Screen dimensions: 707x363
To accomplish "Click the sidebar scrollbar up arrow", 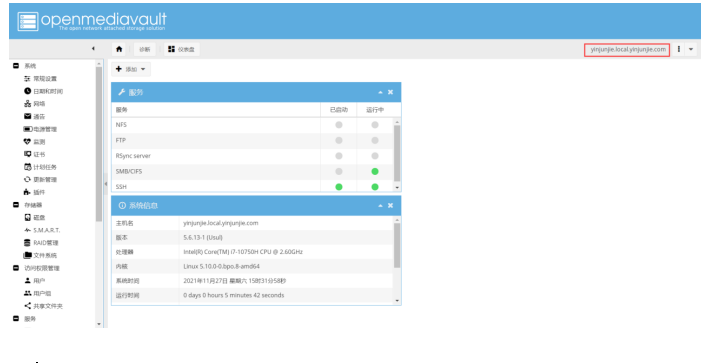I will coord(99,64).
